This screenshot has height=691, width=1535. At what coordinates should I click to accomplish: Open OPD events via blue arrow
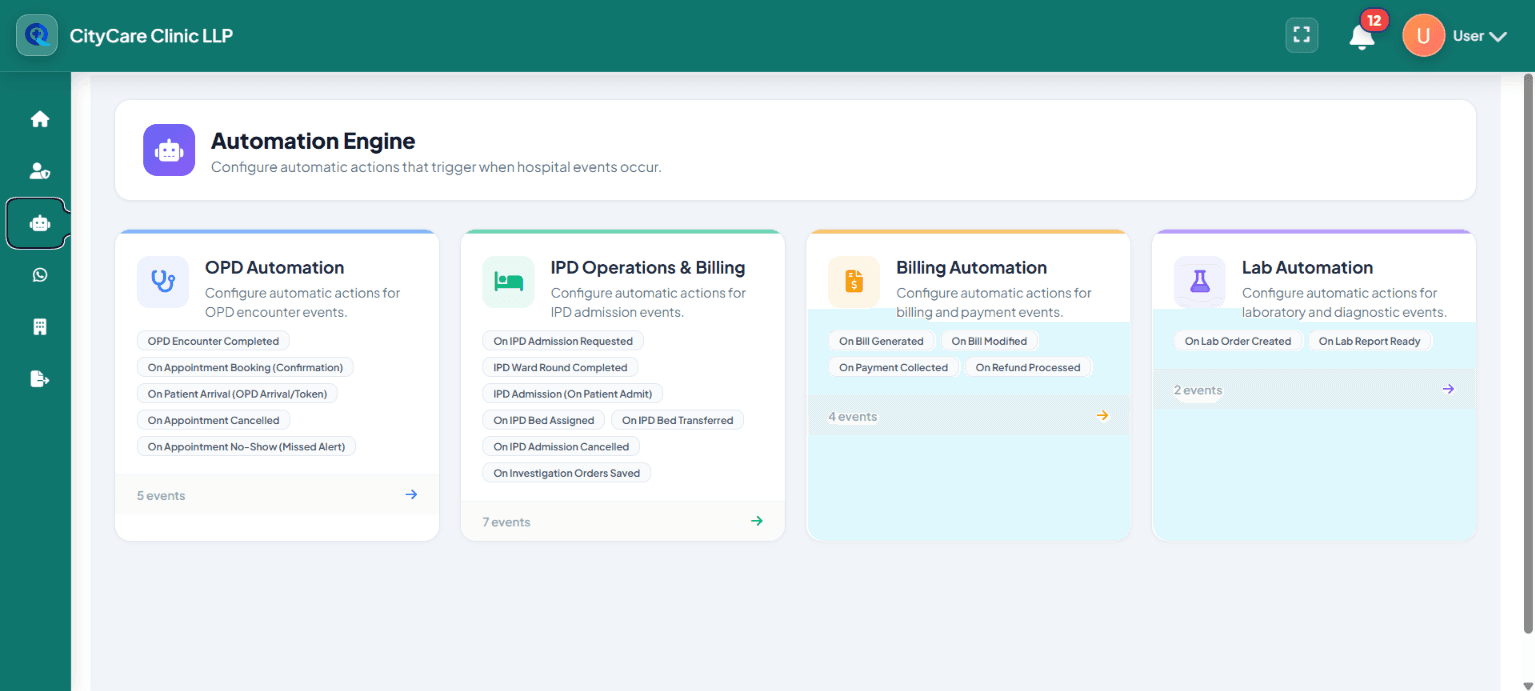[x=411, y=494]
